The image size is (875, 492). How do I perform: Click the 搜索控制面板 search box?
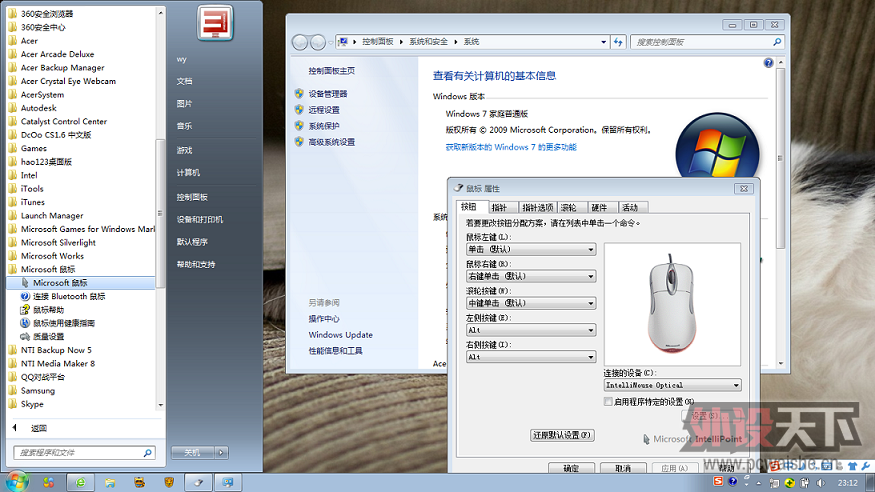point(707,42)
